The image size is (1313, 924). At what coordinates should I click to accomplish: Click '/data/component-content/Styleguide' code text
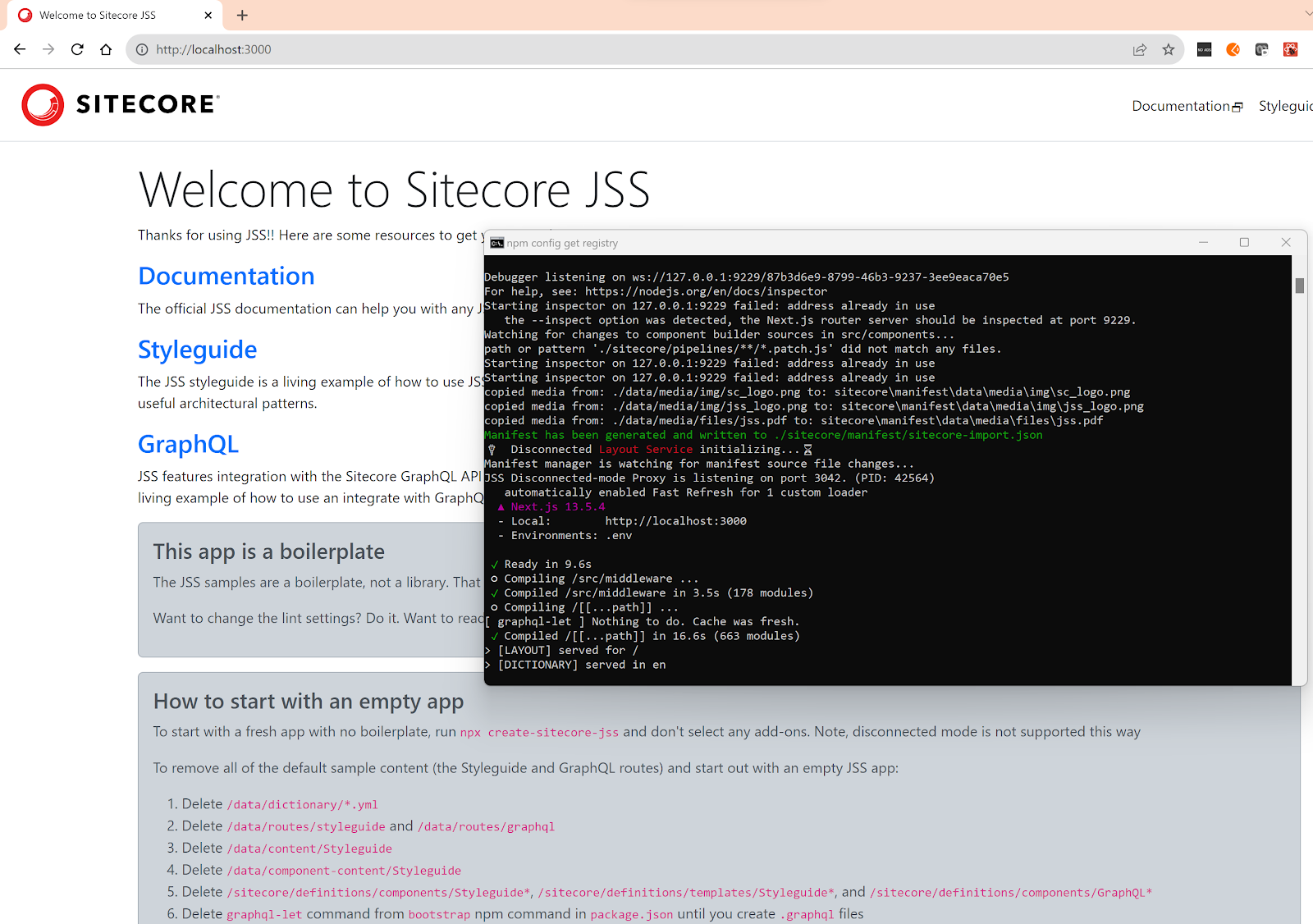coord(344,871)
